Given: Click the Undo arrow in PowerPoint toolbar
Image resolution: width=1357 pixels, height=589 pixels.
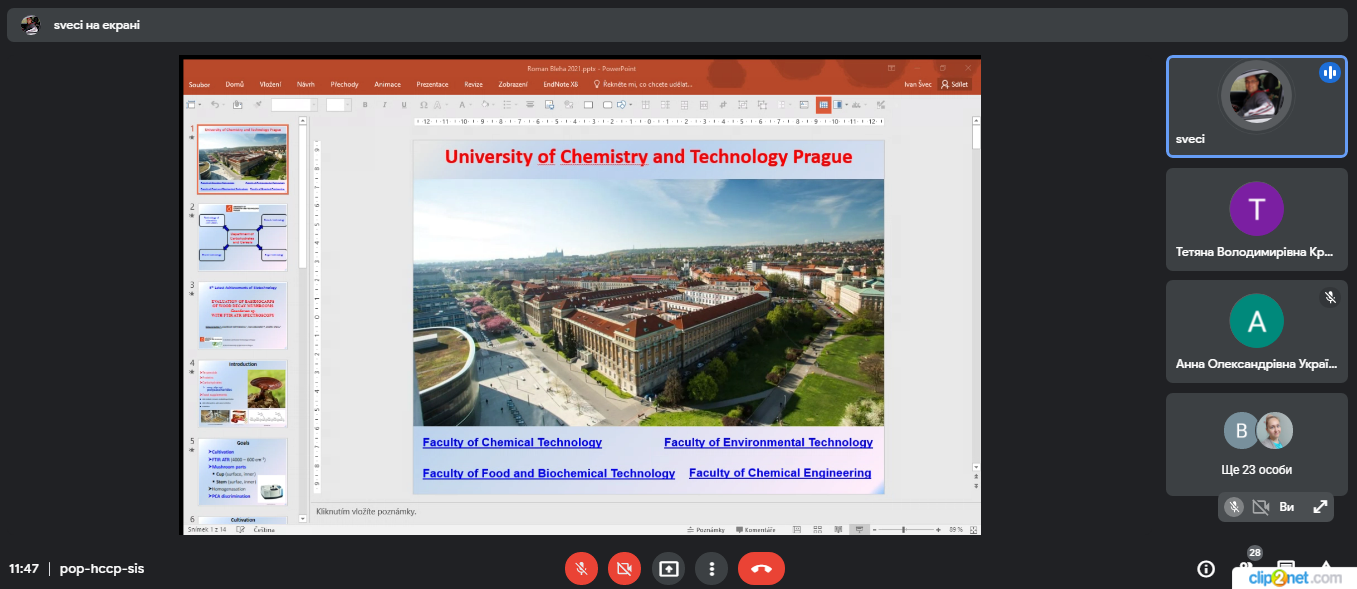Looking at the screenshot, I should coord(213,104).
